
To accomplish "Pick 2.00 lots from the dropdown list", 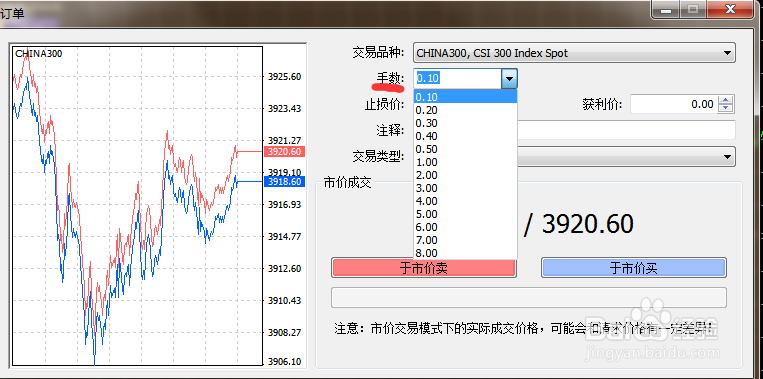I will click(x=465, y=175).
